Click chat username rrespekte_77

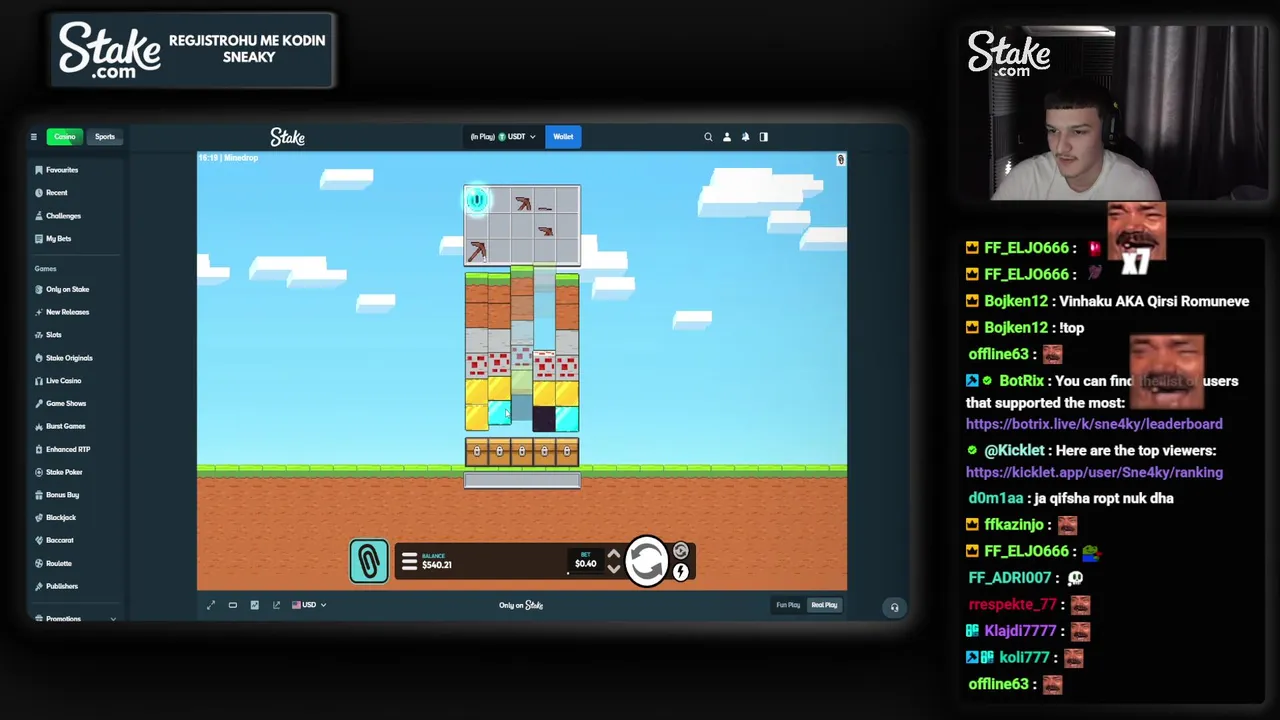tap(1013, 605)
